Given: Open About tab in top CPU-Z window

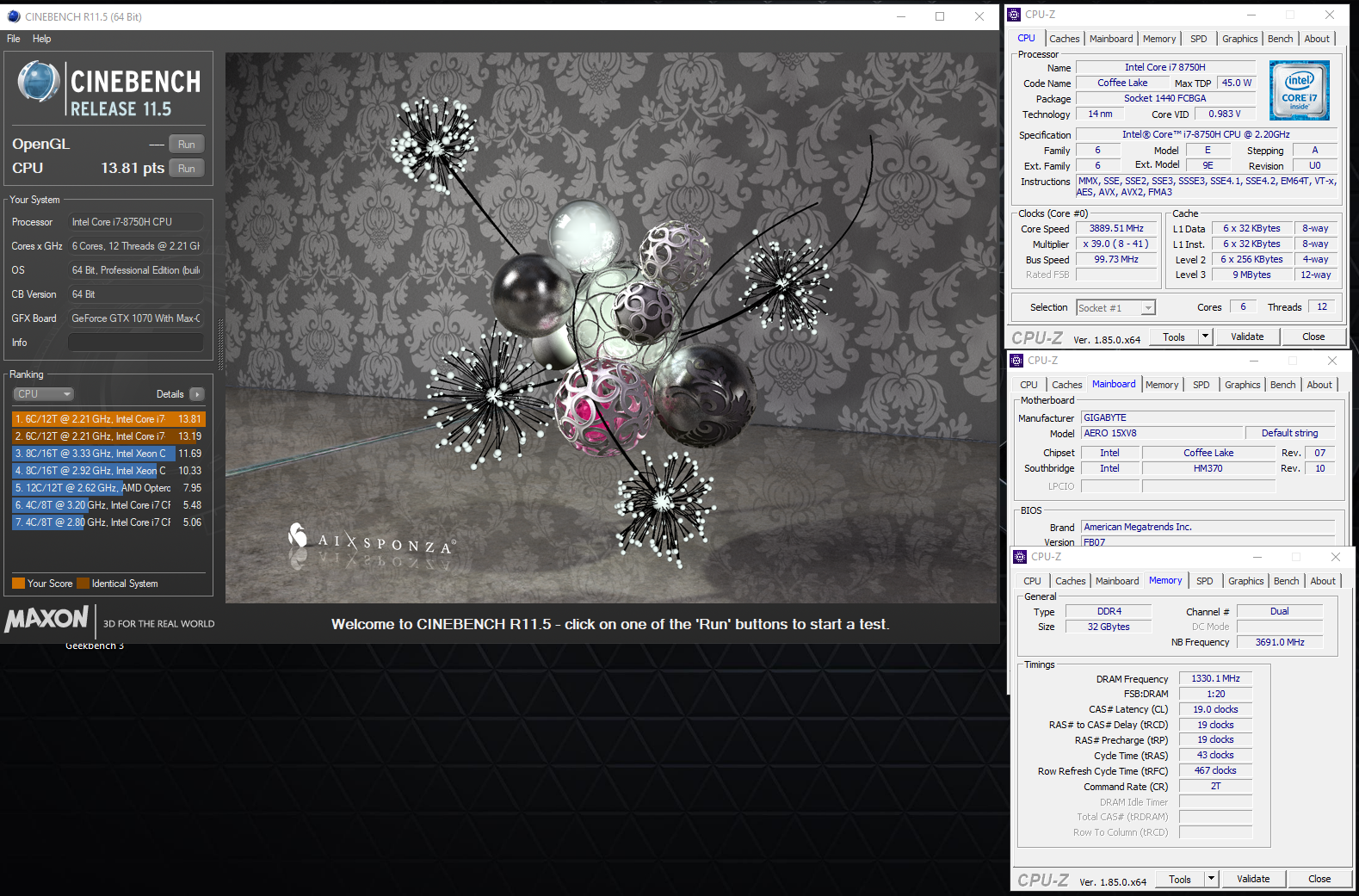Looking at the screenshot, I should [x=1317, y=39].
